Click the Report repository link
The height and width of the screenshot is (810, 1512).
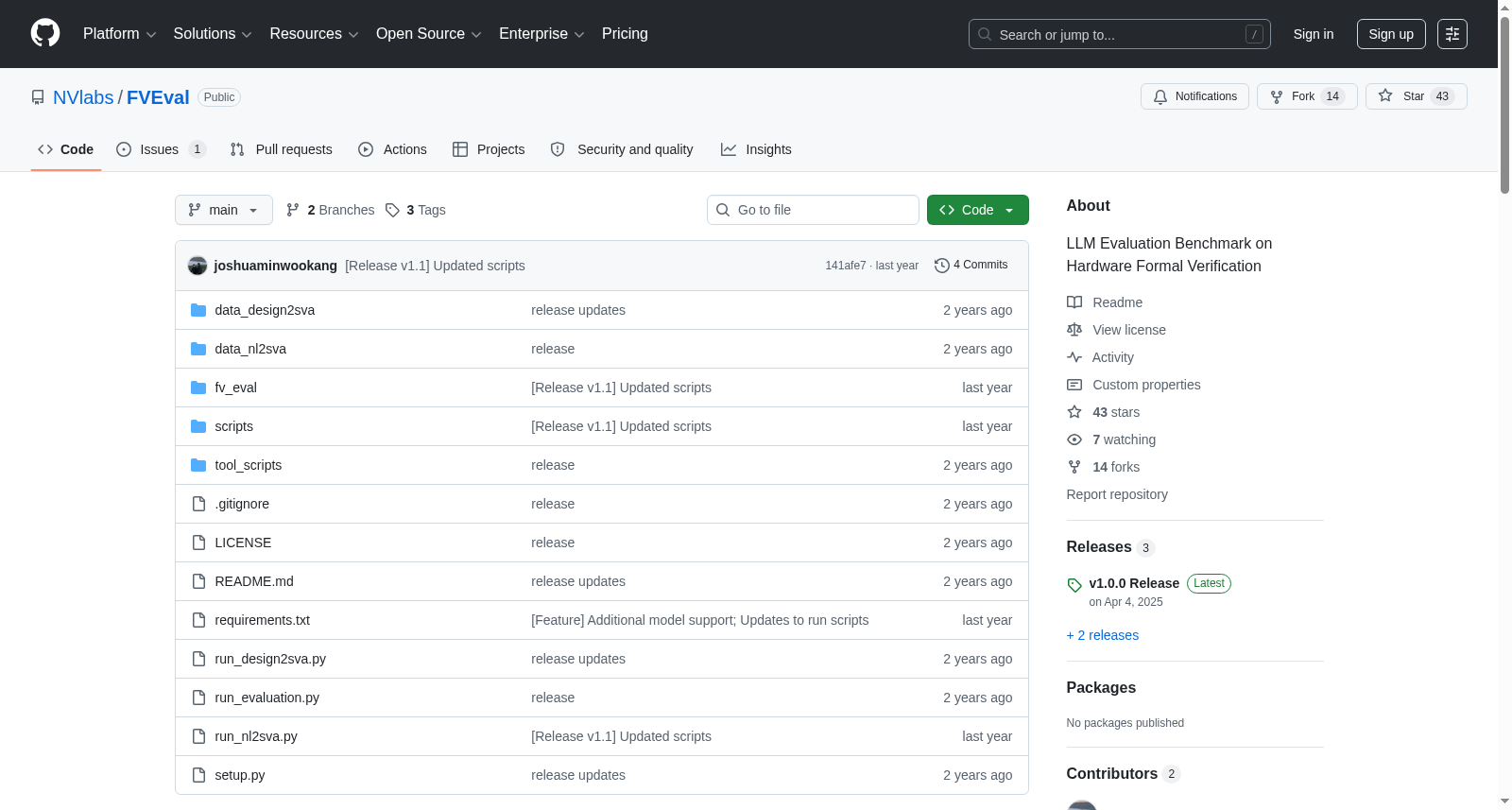point(1117,494)
